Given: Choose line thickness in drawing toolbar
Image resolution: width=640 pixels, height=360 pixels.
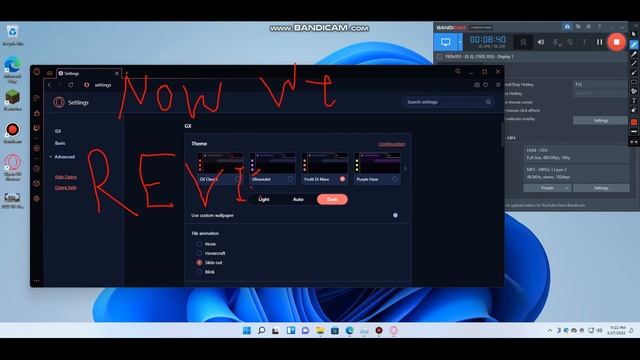Looking at the screenshot, I should pyautogui.click(x=633, y=131).
